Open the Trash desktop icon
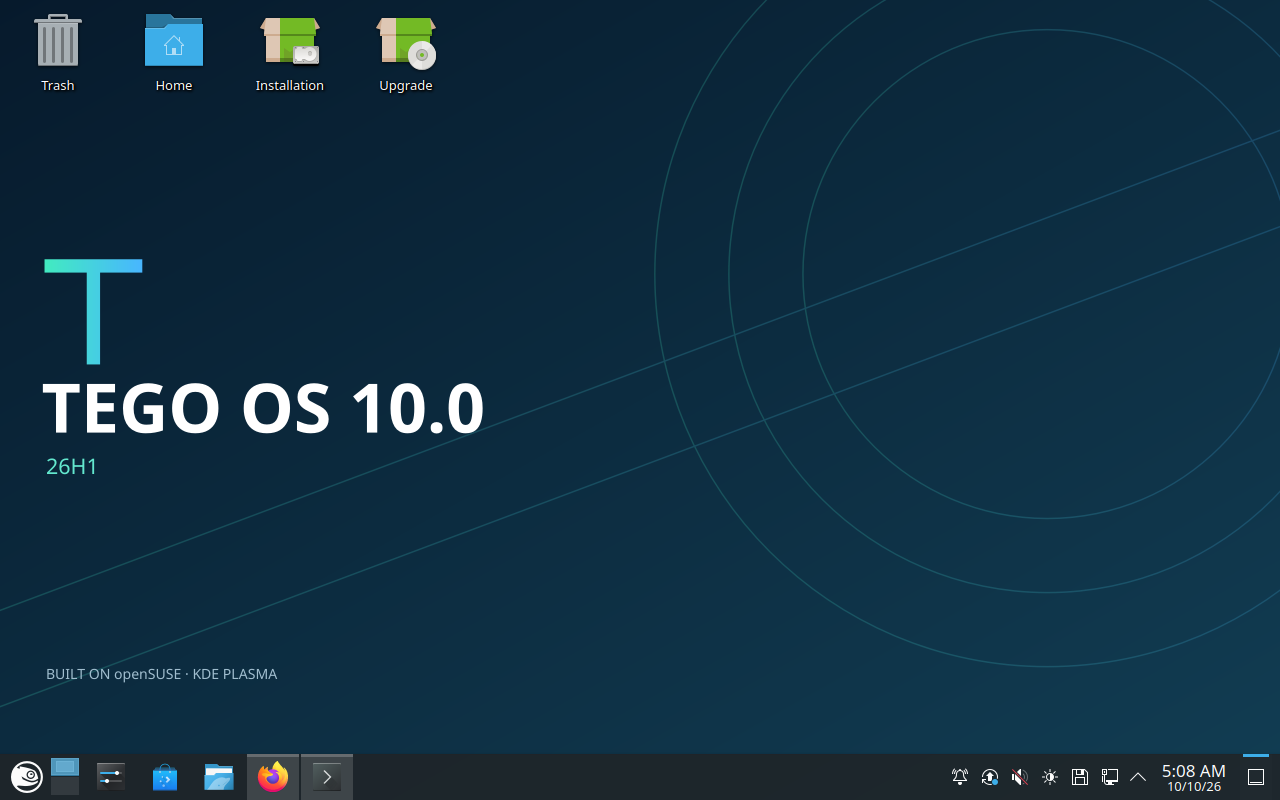Image resolution: width=1280 pixels, height=800 pixels. (57, 53)
